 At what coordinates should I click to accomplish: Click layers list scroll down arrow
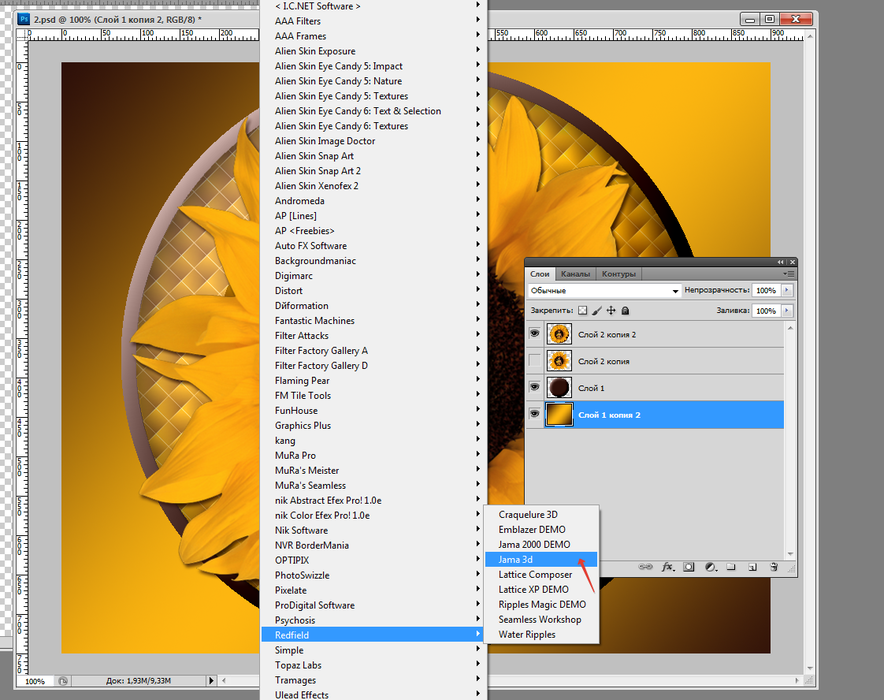pos(790,554)
